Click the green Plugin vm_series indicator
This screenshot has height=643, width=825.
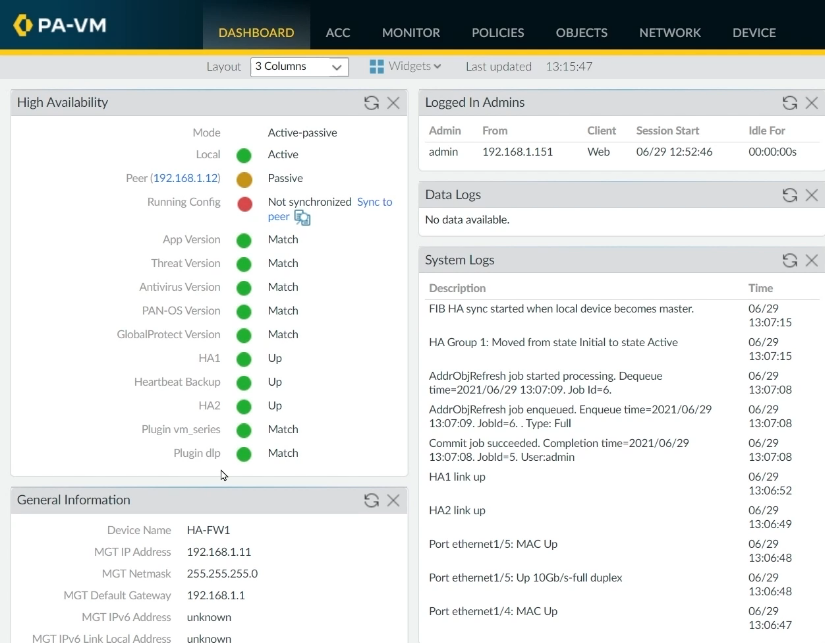coord(244,430)
